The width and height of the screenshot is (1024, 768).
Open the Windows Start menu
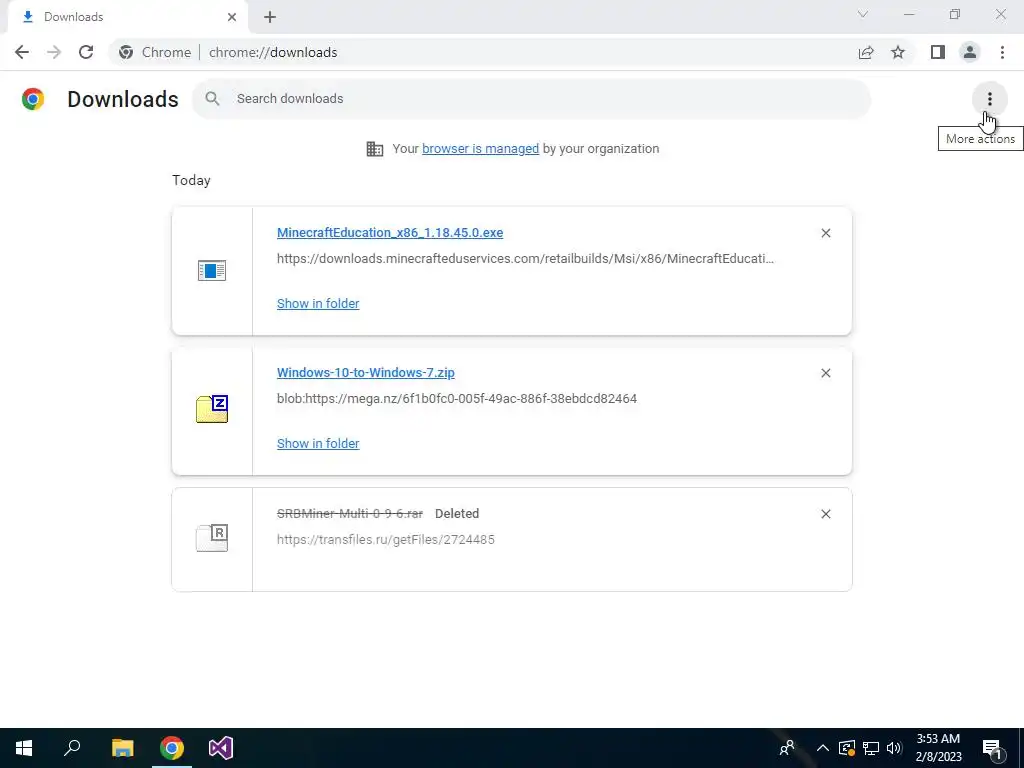pyautogui.click(x=24, y=748)
